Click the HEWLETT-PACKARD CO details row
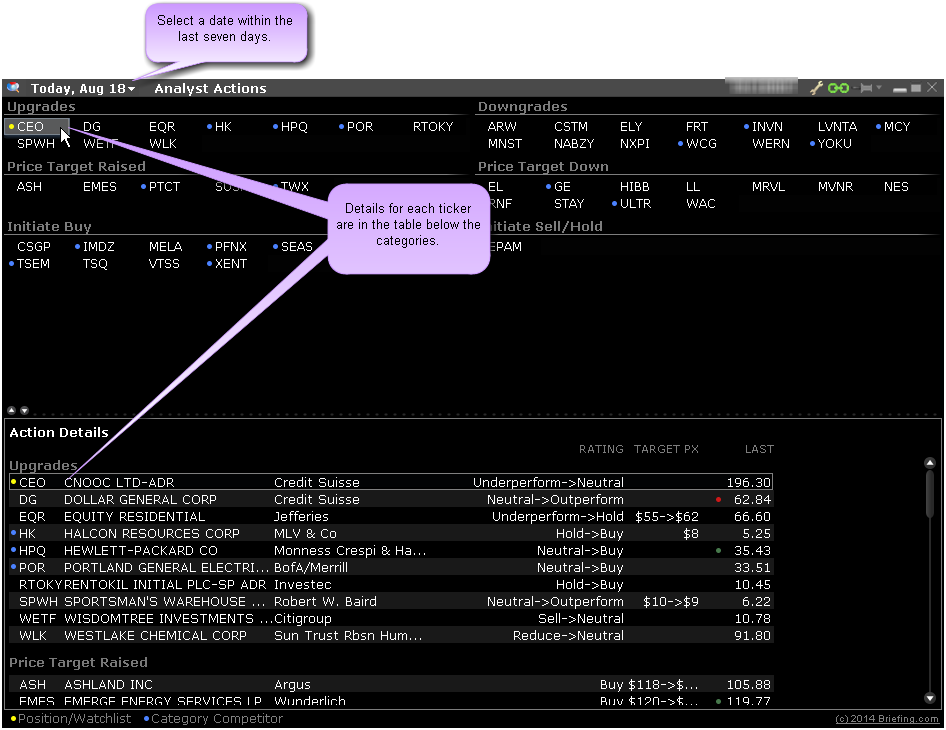946x730 pixels. coord(391,550)
